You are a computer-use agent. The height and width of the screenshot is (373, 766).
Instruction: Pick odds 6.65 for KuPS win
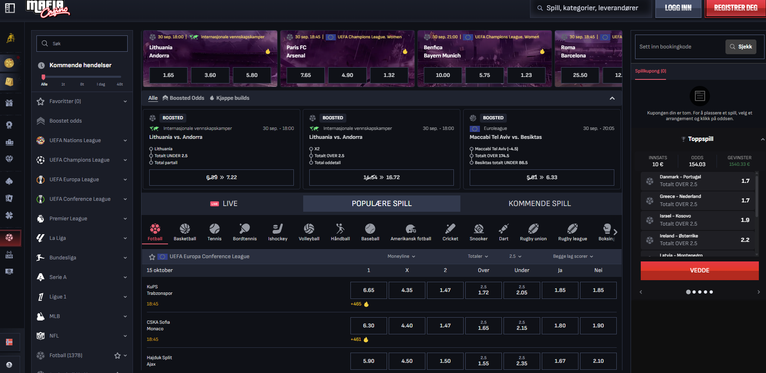tap(368, 290)
